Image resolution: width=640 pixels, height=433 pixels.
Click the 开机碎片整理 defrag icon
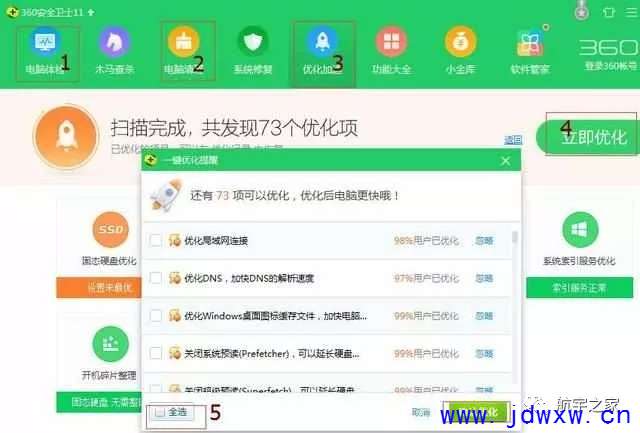(111, 344)
